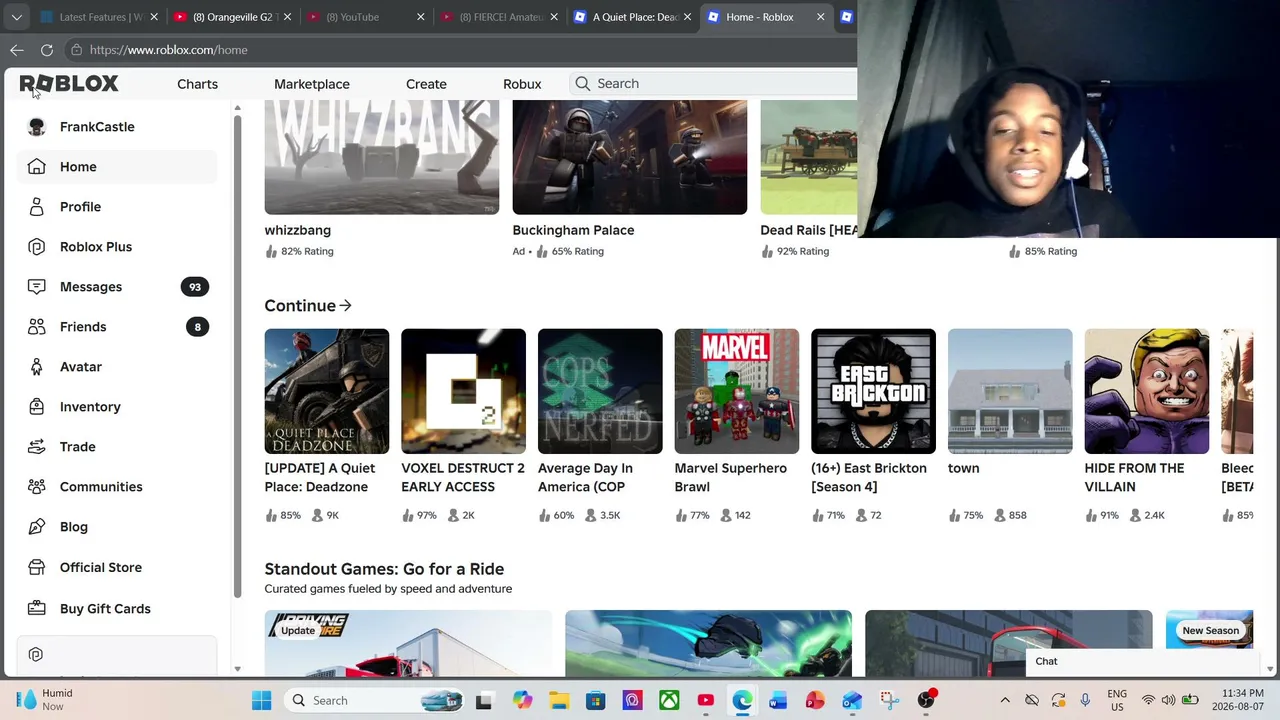Open Xbox app from the taskbar
This screenshot has width=1280, height=720.
[669, 700]
